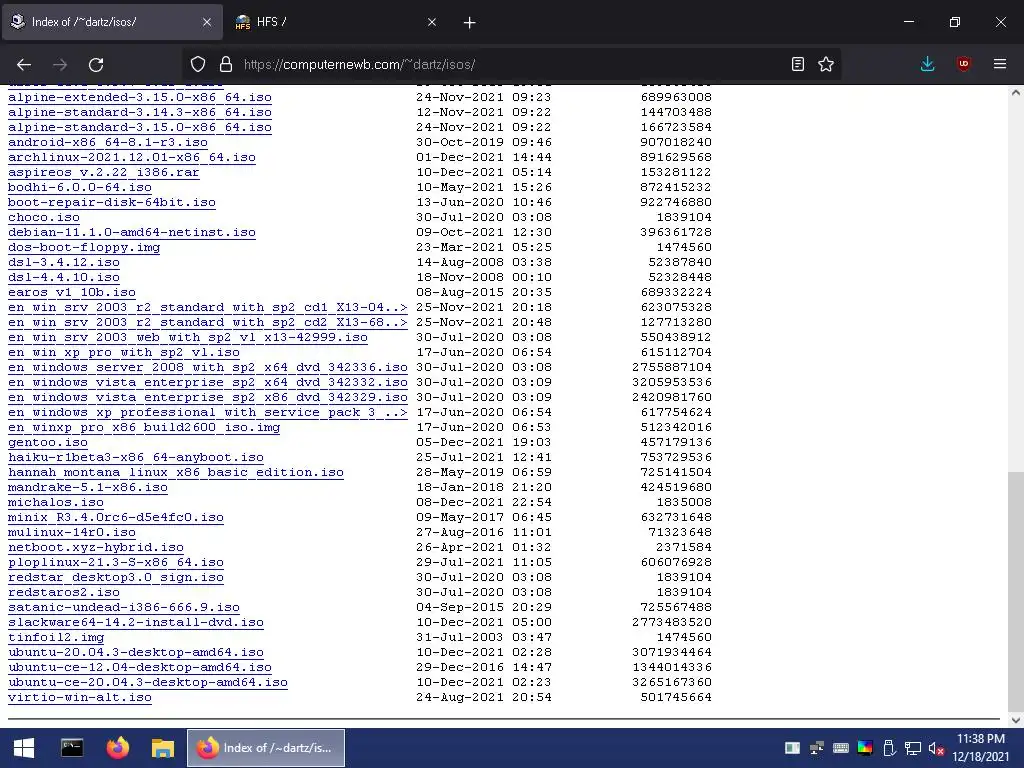This screenshot has height=768, width=1024.
Task: Open the michalos.iso link
Action: coord(56,503)
